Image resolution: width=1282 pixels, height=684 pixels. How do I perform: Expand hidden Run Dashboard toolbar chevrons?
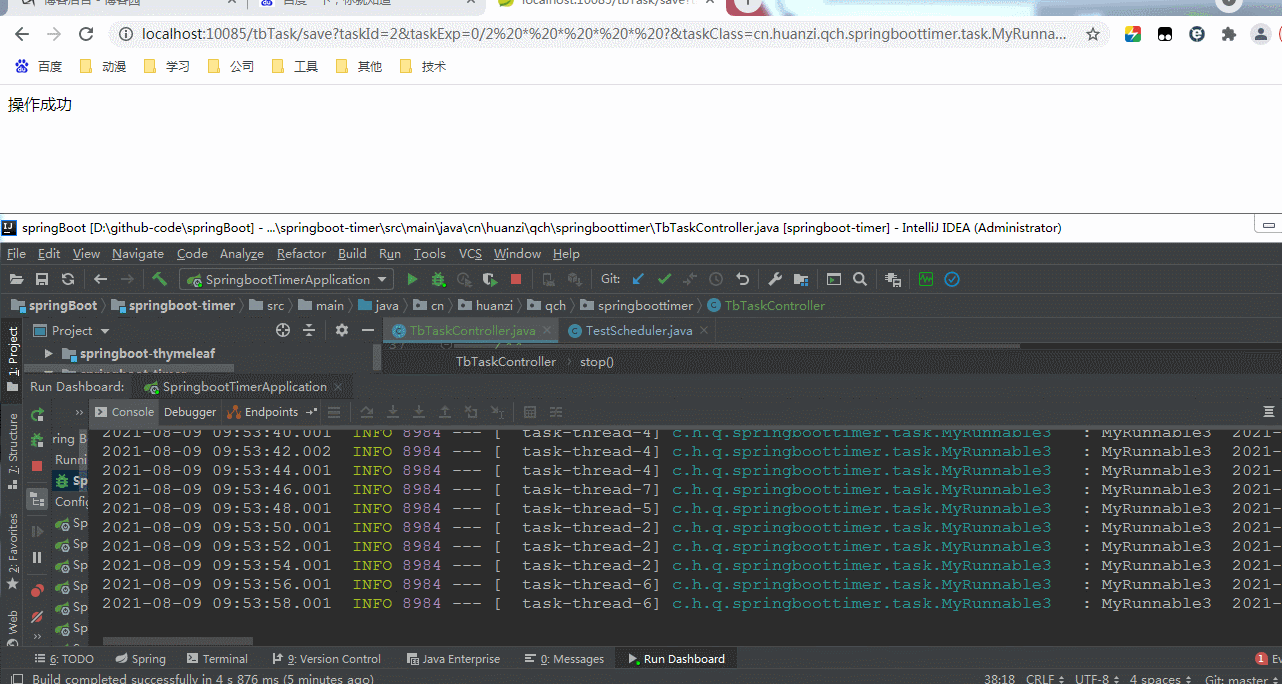tap(79, 412)
